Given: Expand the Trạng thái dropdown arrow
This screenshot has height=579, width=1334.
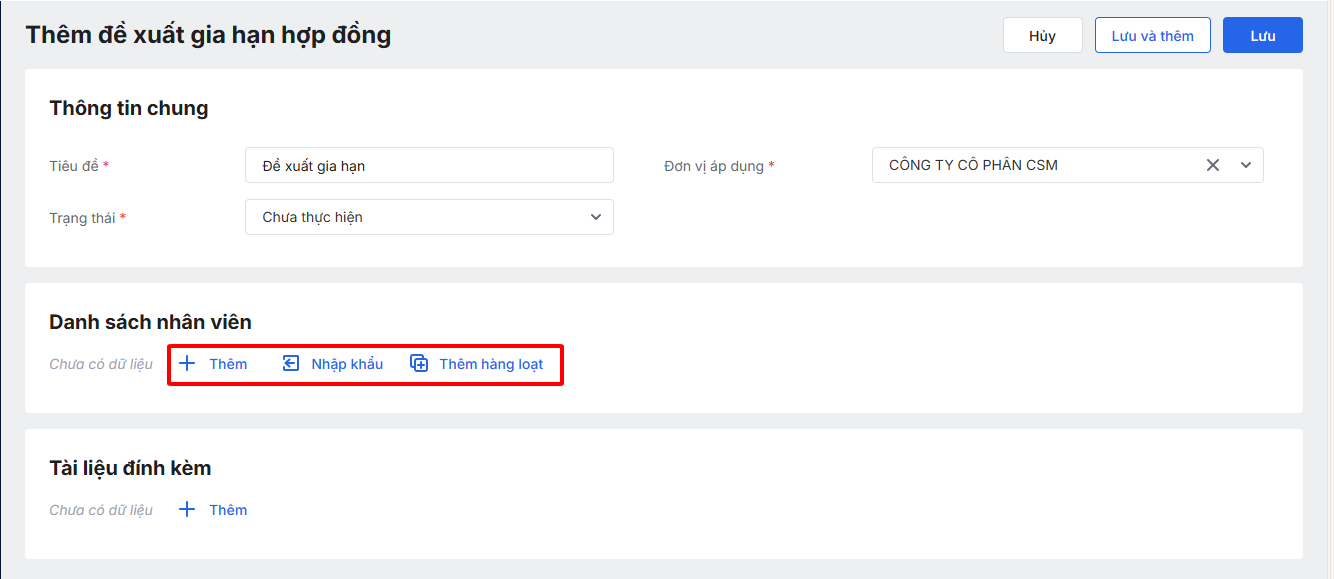Looking at the screenshot, I should point(596,217).
